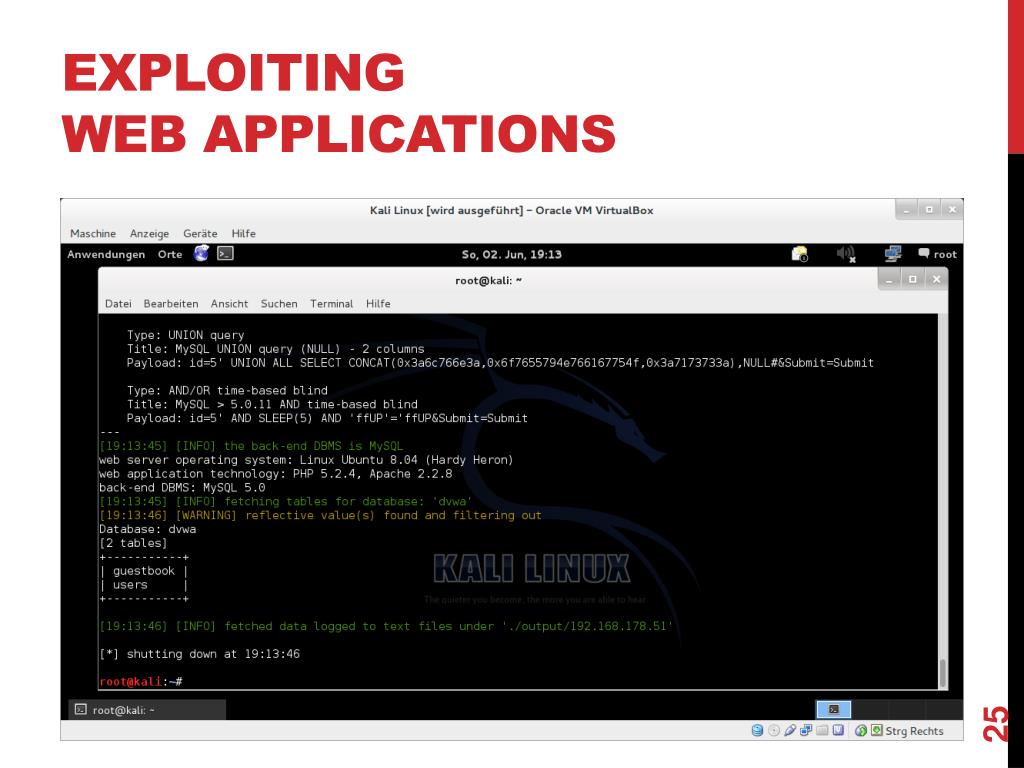1024x768 pixels.
Task: Click the 'fetched data logged to text files' line
Action: (x=385, y=626)
